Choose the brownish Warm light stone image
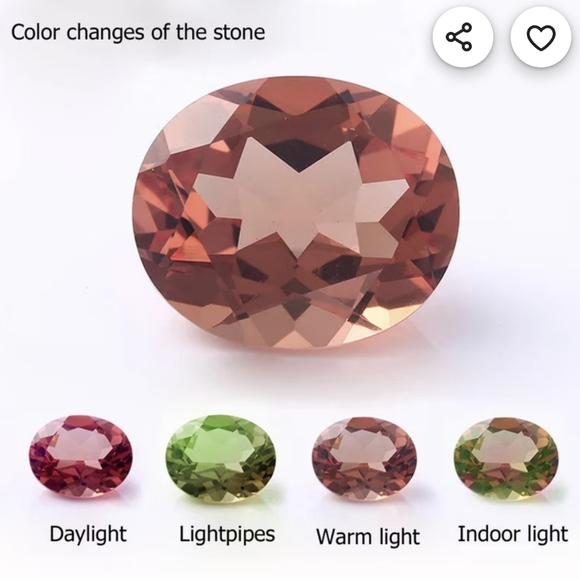580x580 pixels. (x=364, y=459)
